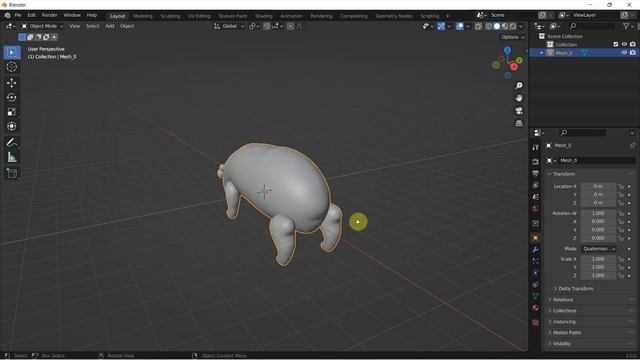Hide Mesh_0 in viewport with eye icon
Screen dimensions: 640x360
[624, 53]
